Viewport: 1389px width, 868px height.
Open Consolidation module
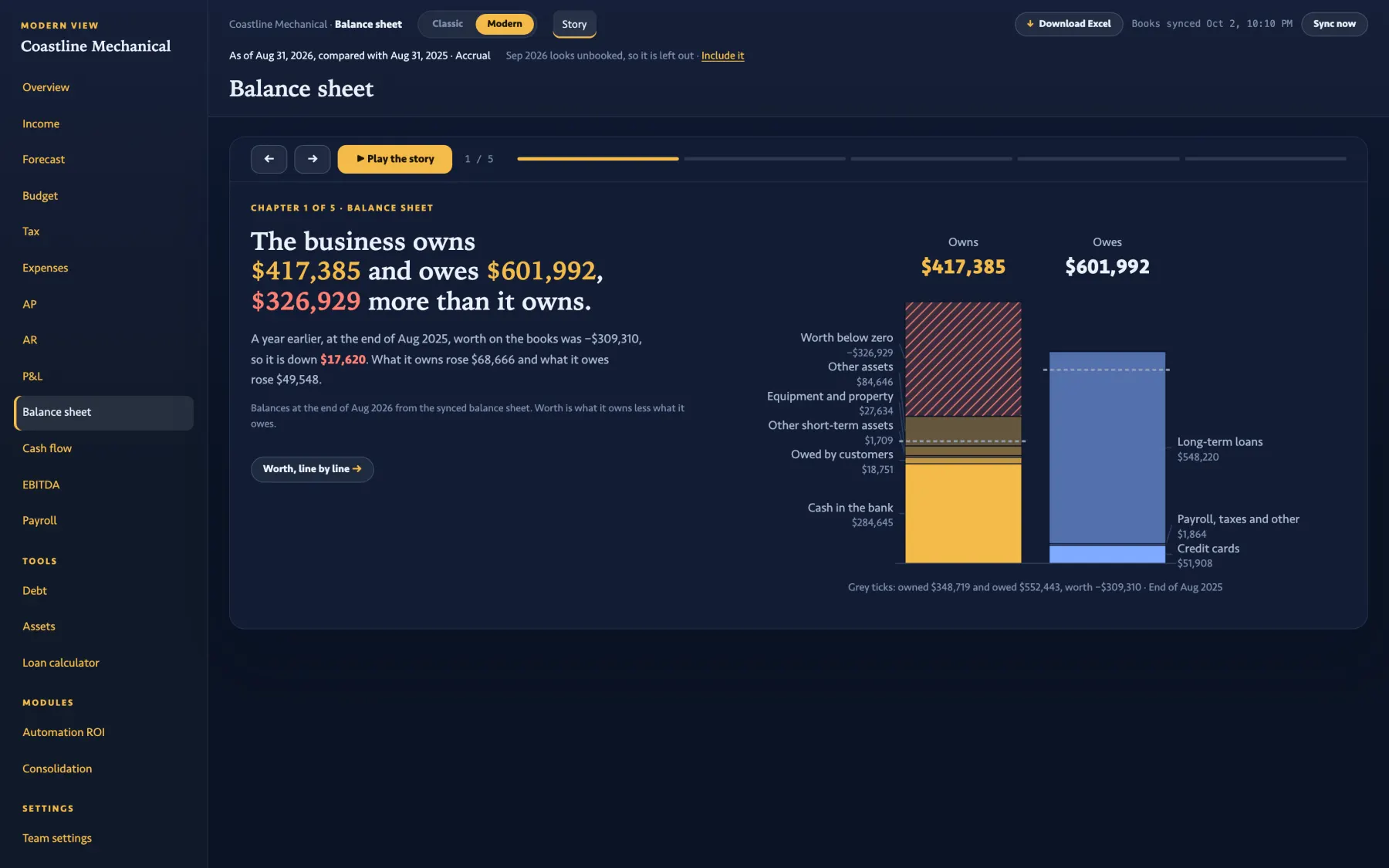tap(103, 768)
